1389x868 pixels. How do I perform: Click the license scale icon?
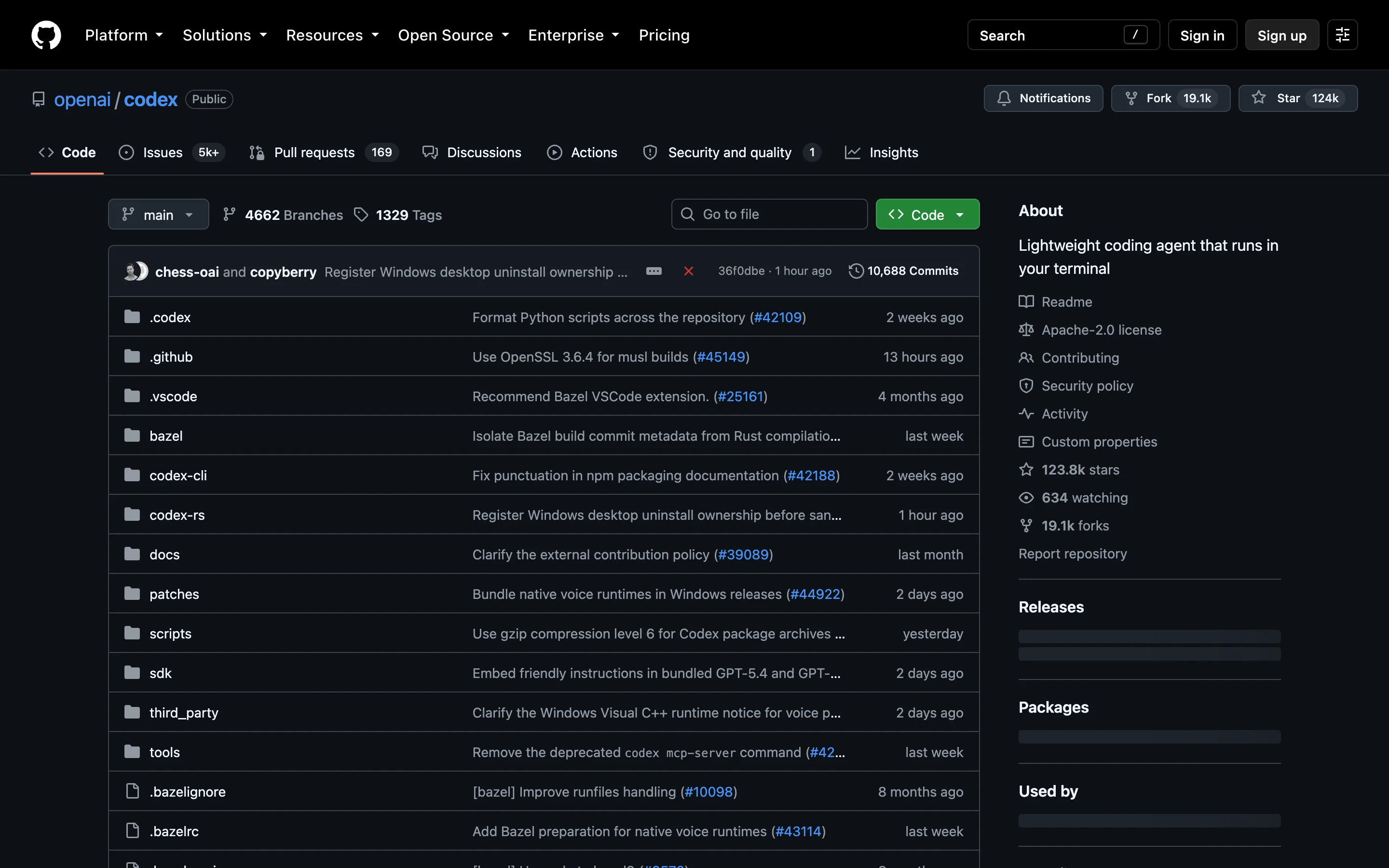click(1026, 329)
